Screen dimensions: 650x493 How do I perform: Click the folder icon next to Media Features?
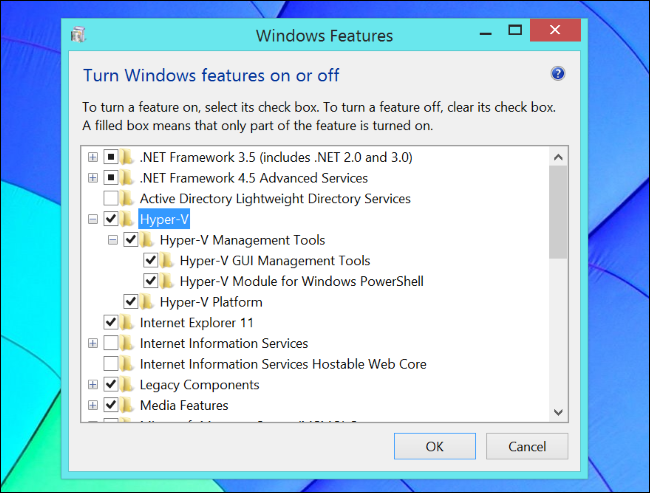[x=127, y=405]
